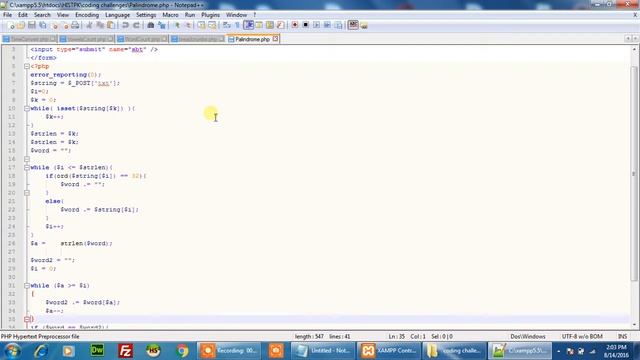Open Google Chrome from the taskbar
The width and height of the screenshot is (640, 360).
coord(182,351)
